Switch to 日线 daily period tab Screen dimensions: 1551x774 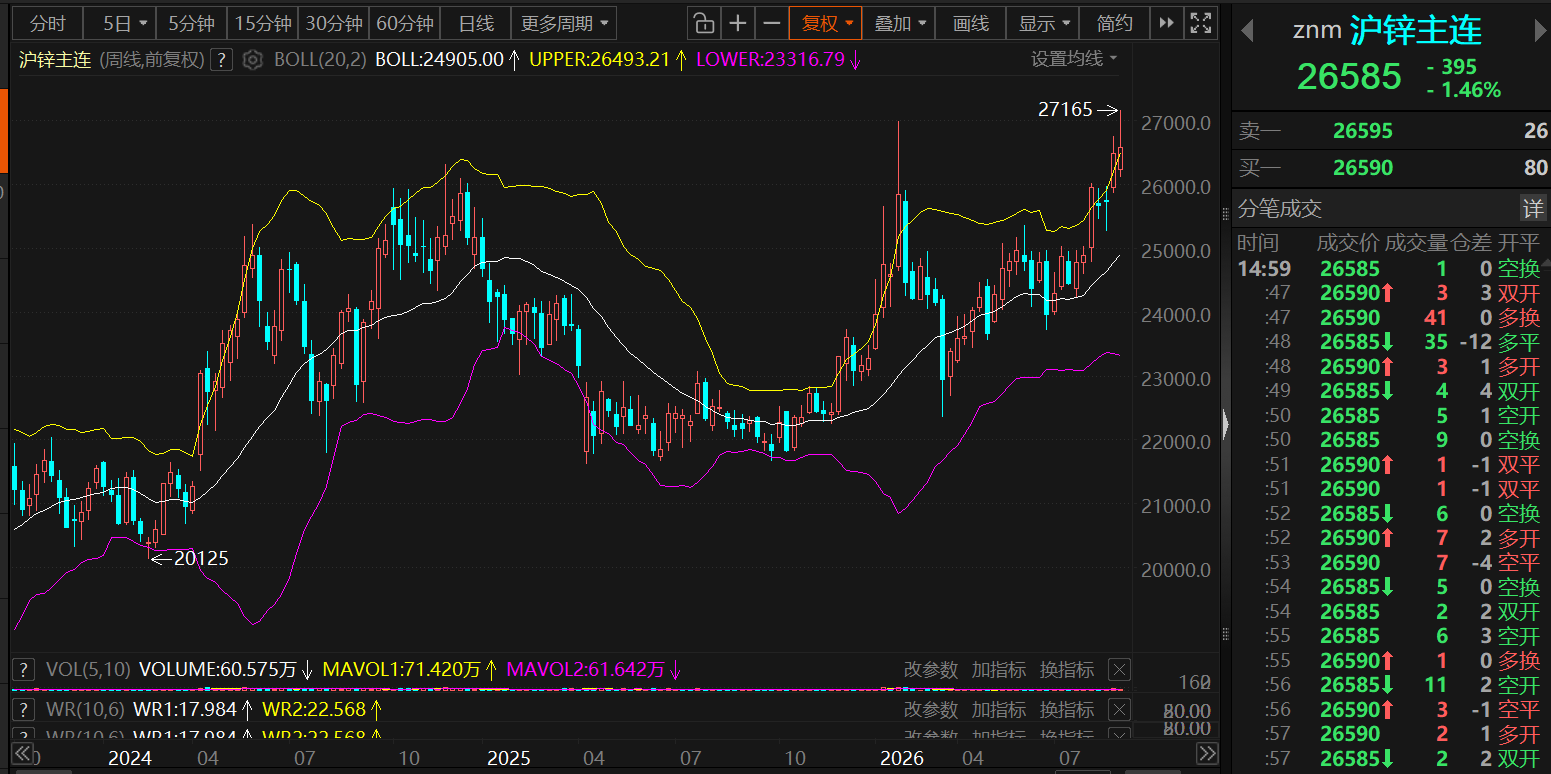click(476, 23)
